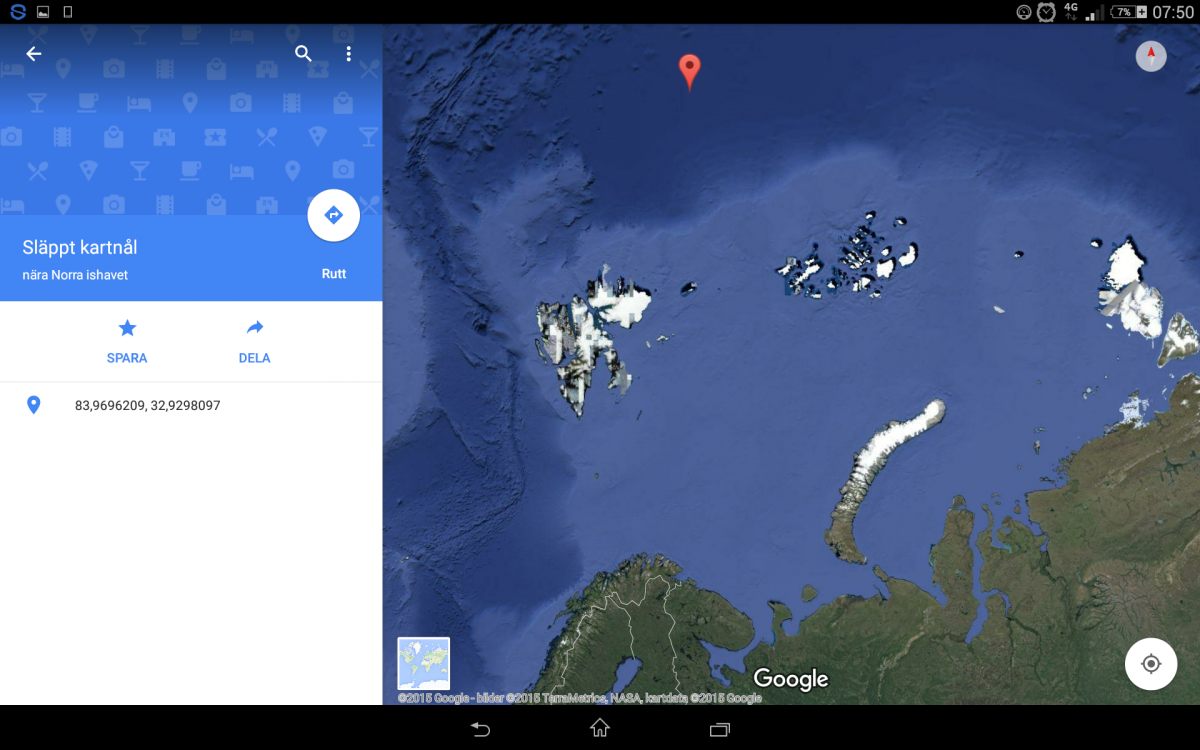1200x750 pixels.
Task: Reset map orientation with the compass
Action: point(1151,56)
